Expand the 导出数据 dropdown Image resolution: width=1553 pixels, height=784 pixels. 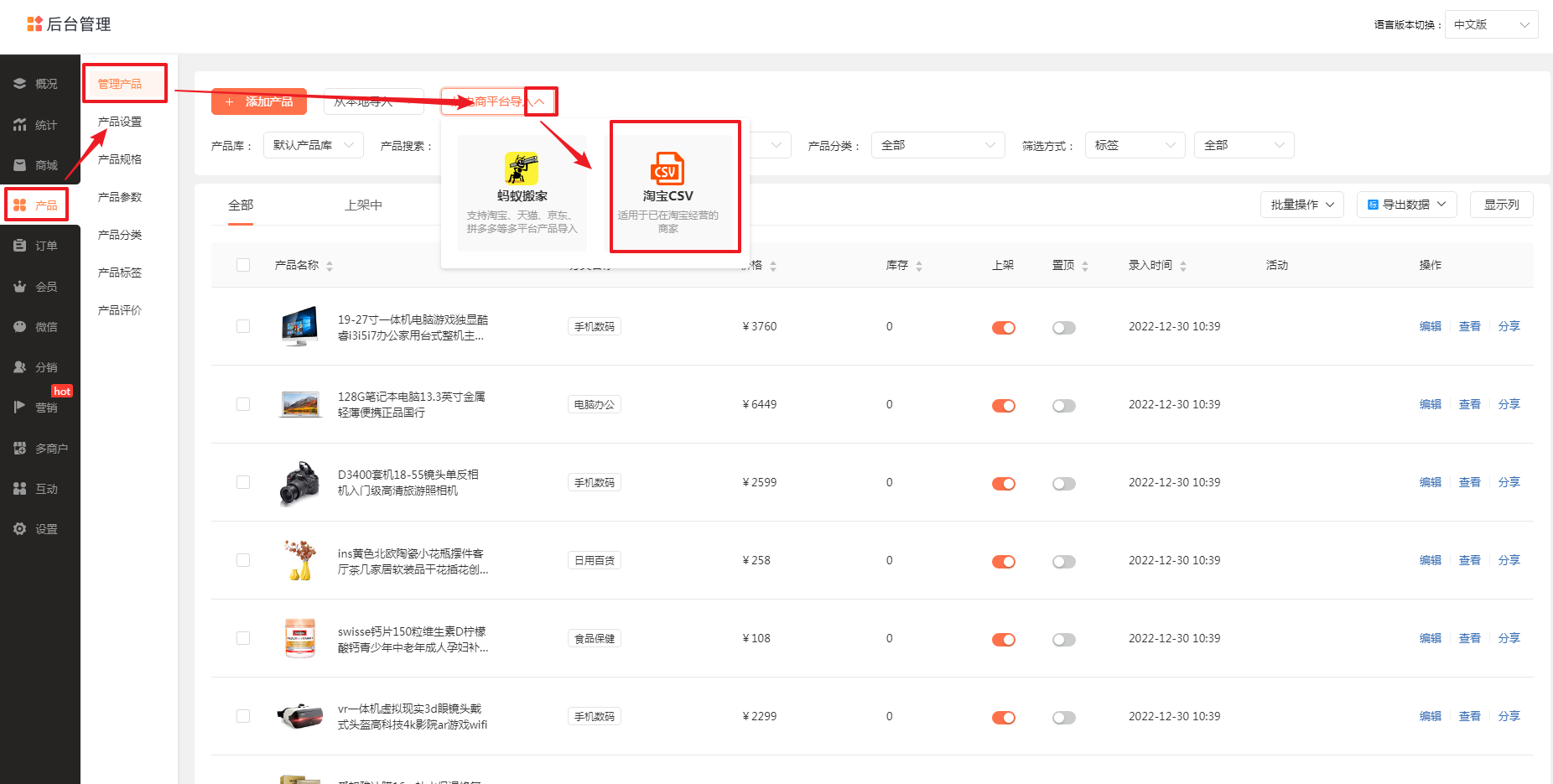click(x=1407, y=205)
